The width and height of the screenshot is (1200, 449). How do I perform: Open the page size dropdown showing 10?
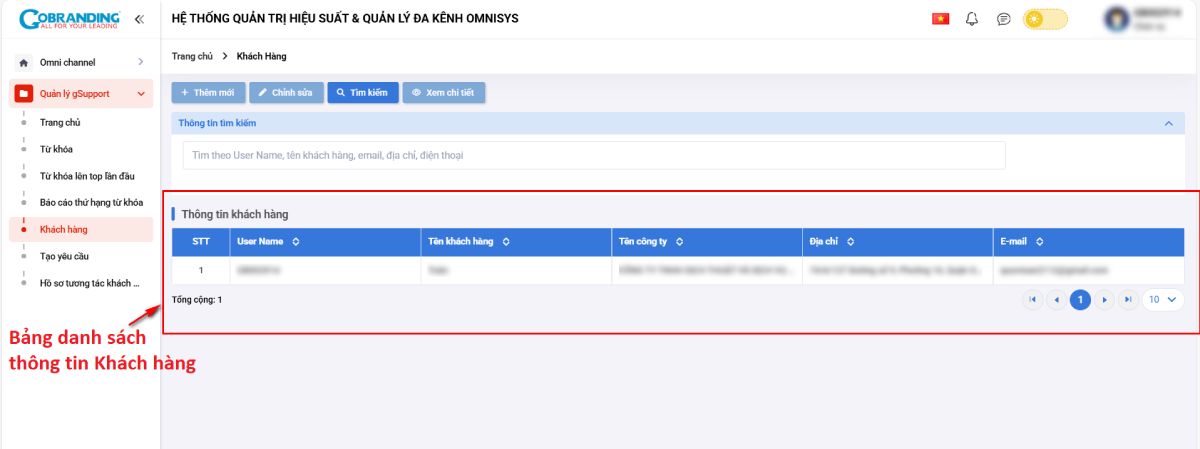tap(1162, 299)
